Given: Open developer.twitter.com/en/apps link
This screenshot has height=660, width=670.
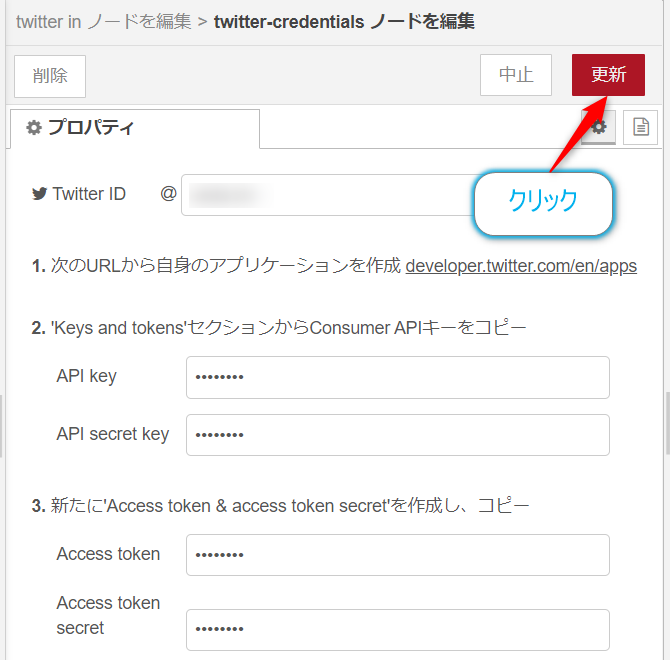Looking at the screenshot, I should click(x=521, y=266).
